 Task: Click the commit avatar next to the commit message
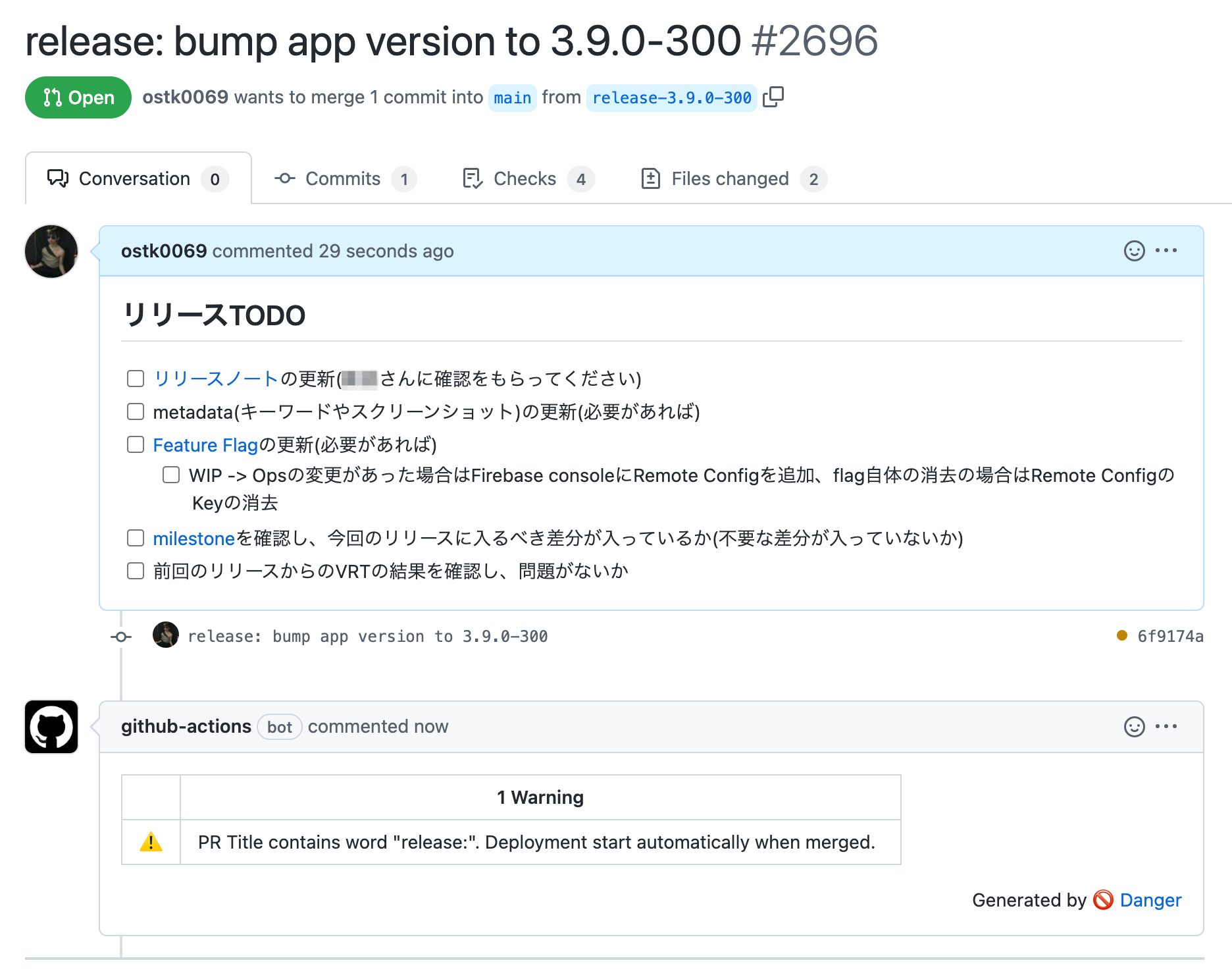coord(165,635)
